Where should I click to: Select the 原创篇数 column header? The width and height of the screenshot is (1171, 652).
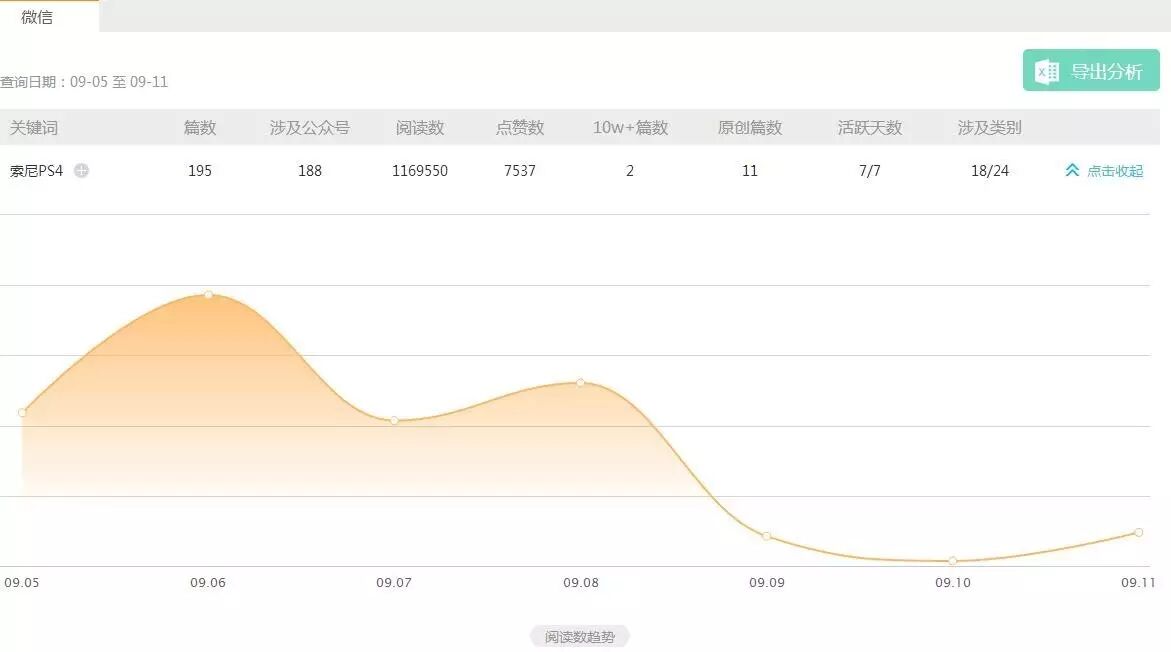(x=750, y=128)
